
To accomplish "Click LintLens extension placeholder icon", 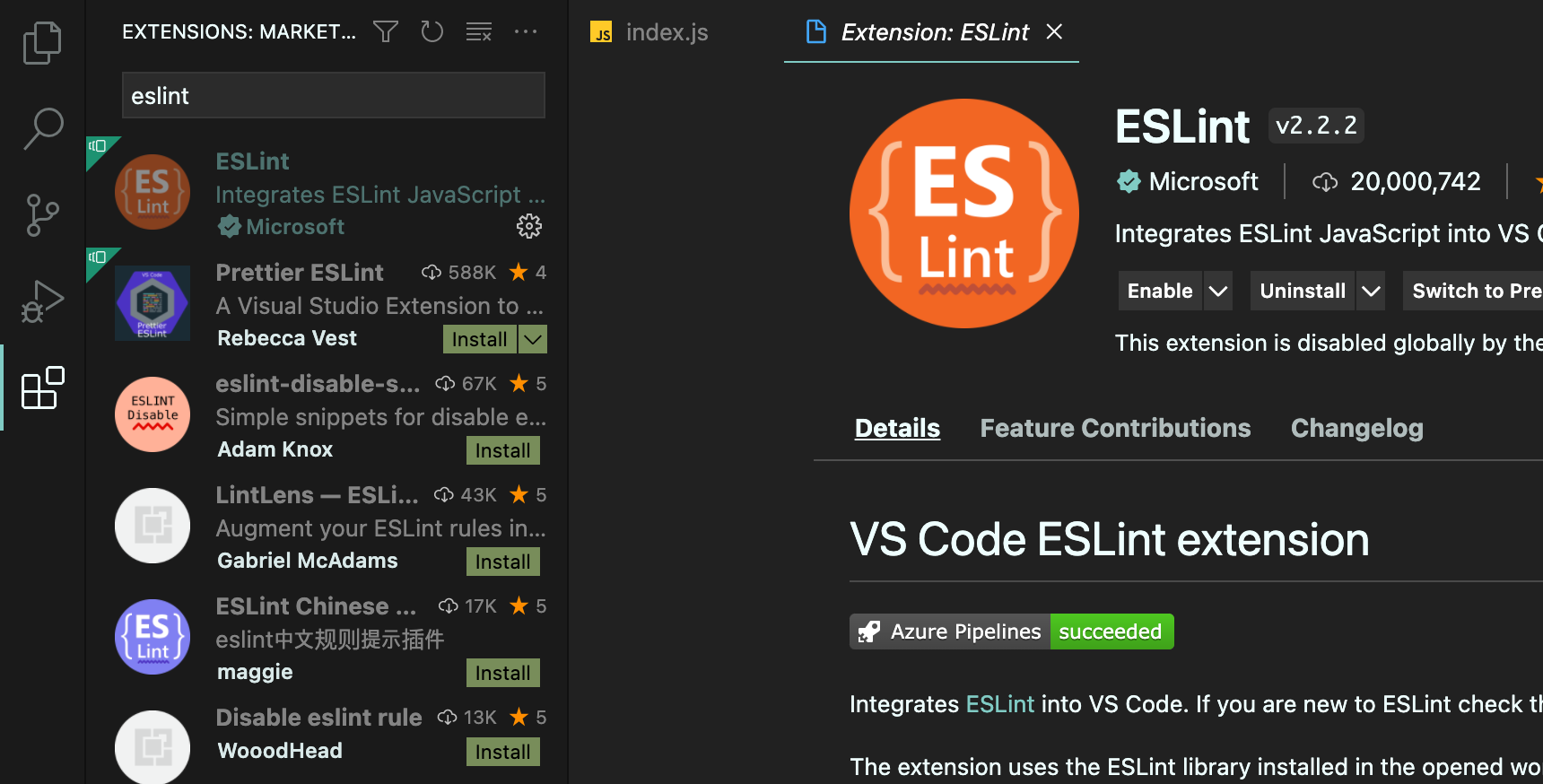I will pyautogui.click(x=153, y=526).
